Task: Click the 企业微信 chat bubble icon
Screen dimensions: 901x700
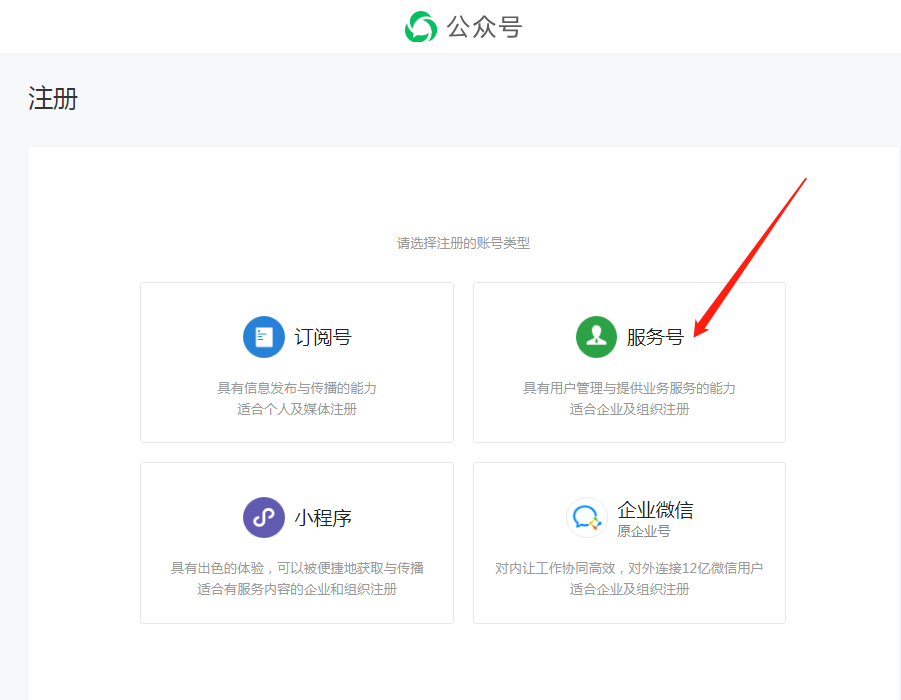Action: click(586, 517)
